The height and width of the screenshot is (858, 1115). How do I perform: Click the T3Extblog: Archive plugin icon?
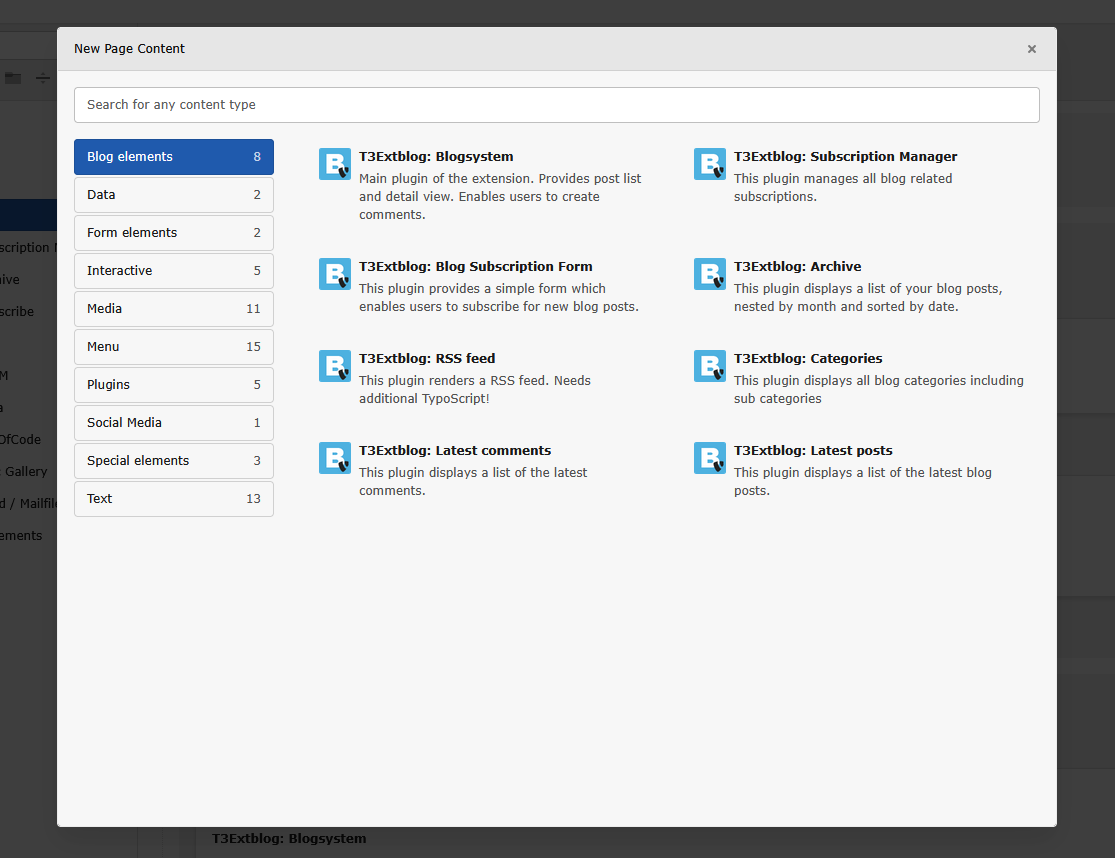pos(709,273)
